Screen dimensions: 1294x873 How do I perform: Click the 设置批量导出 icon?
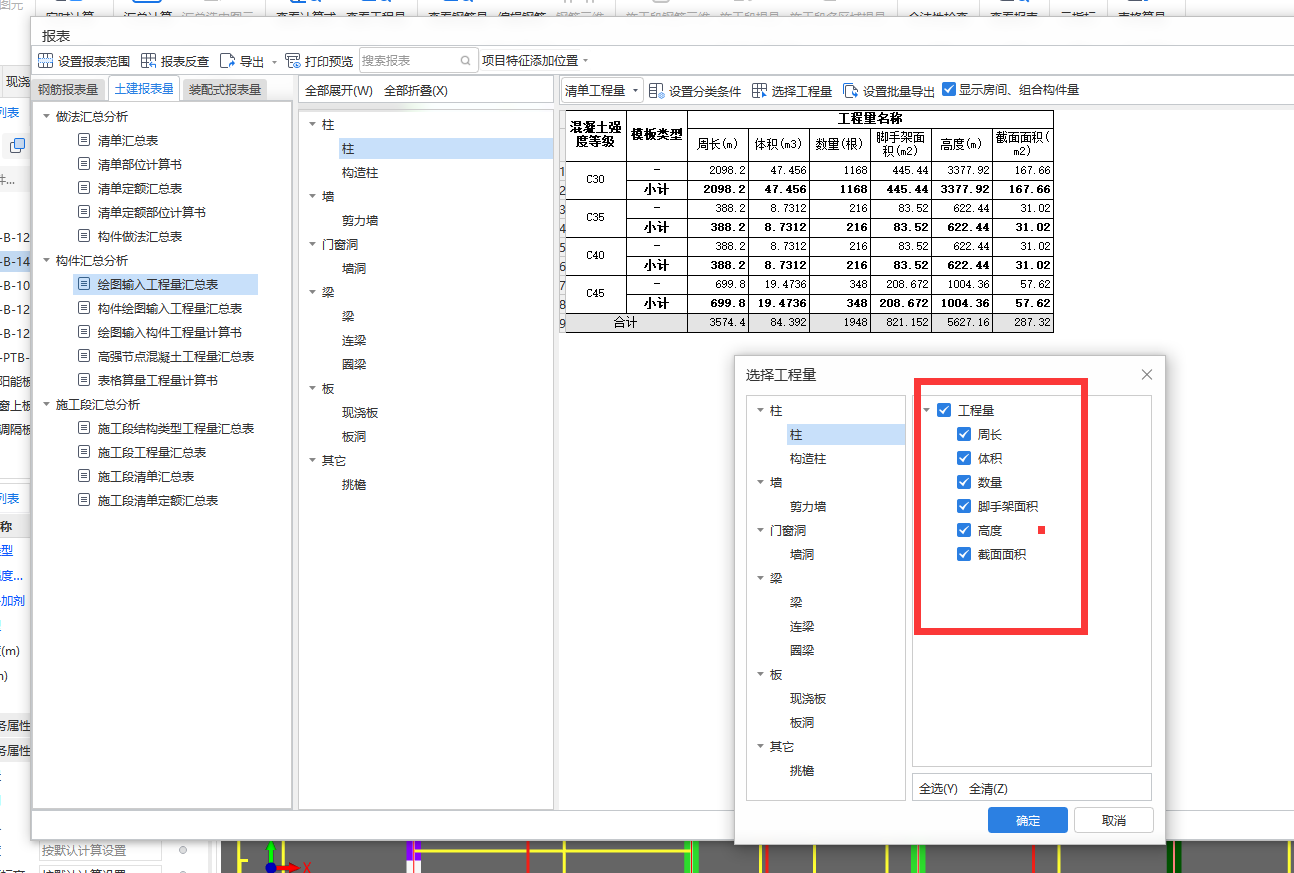pyautogui.click(x=851, y=90)
